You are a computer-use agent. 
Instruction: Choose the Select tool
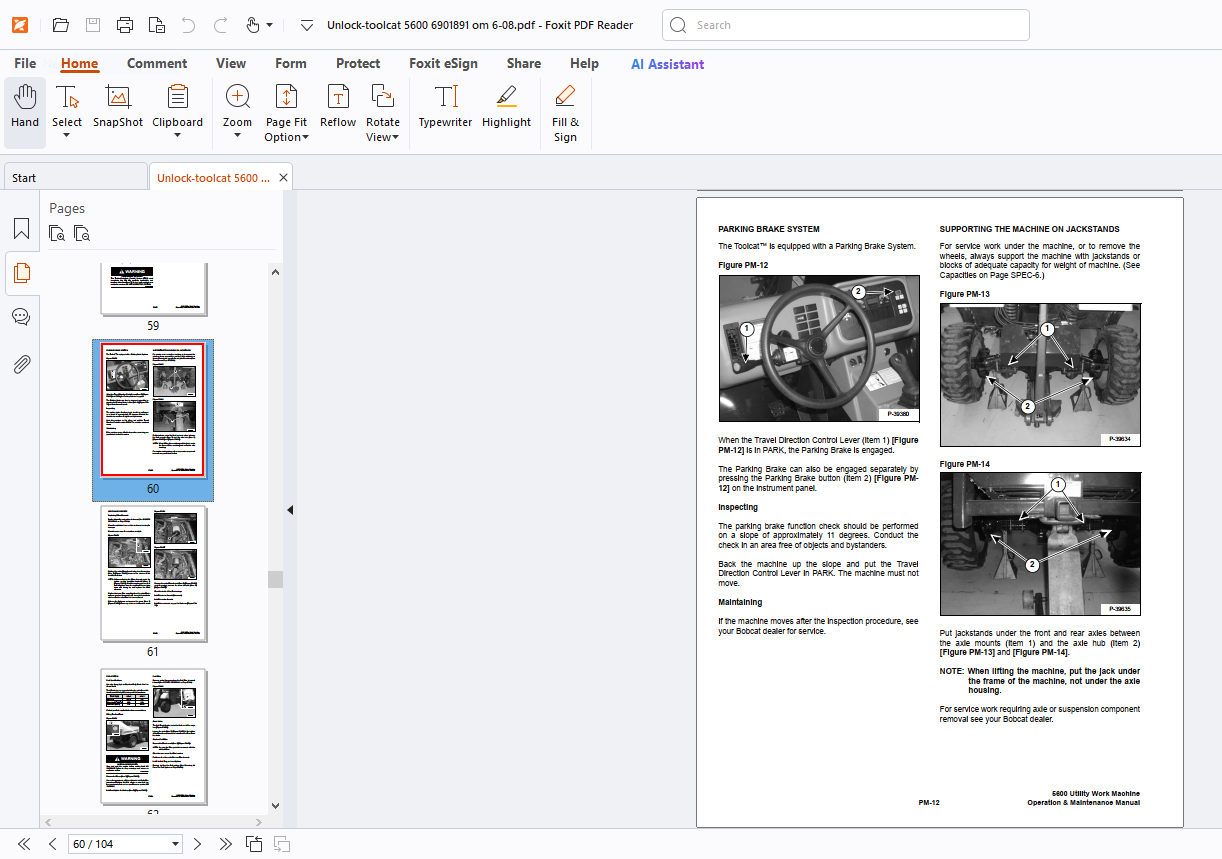(x=67, y=104)
